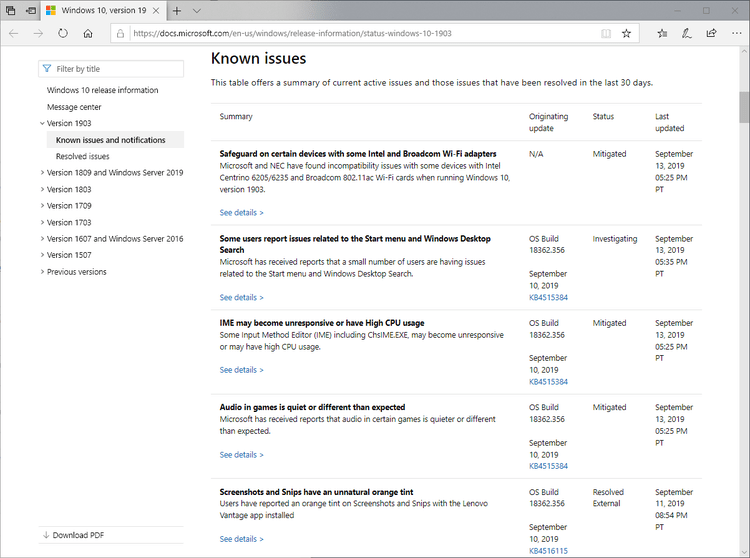Open KB4515384 link in Start menu row
The image size is (750, 558).
click(x=548, y=297)
